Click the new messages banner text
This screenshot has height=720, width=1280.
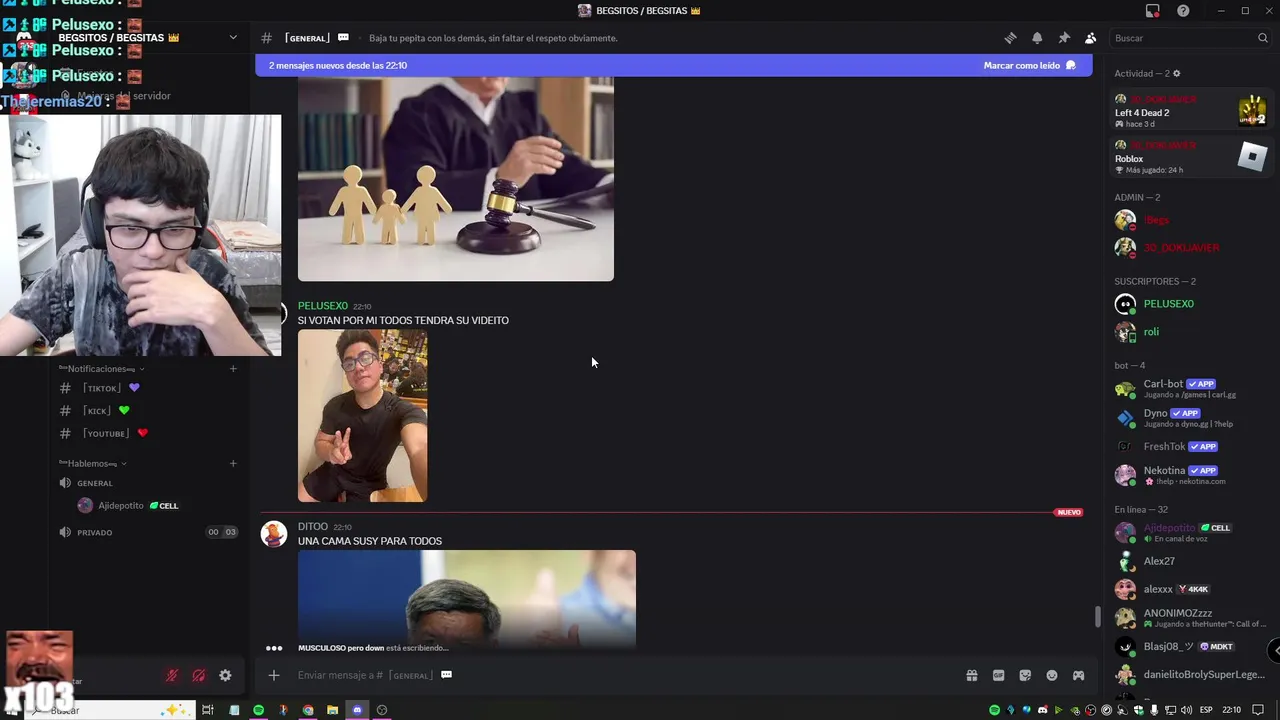pyautogui.click(x=337, y=65)
